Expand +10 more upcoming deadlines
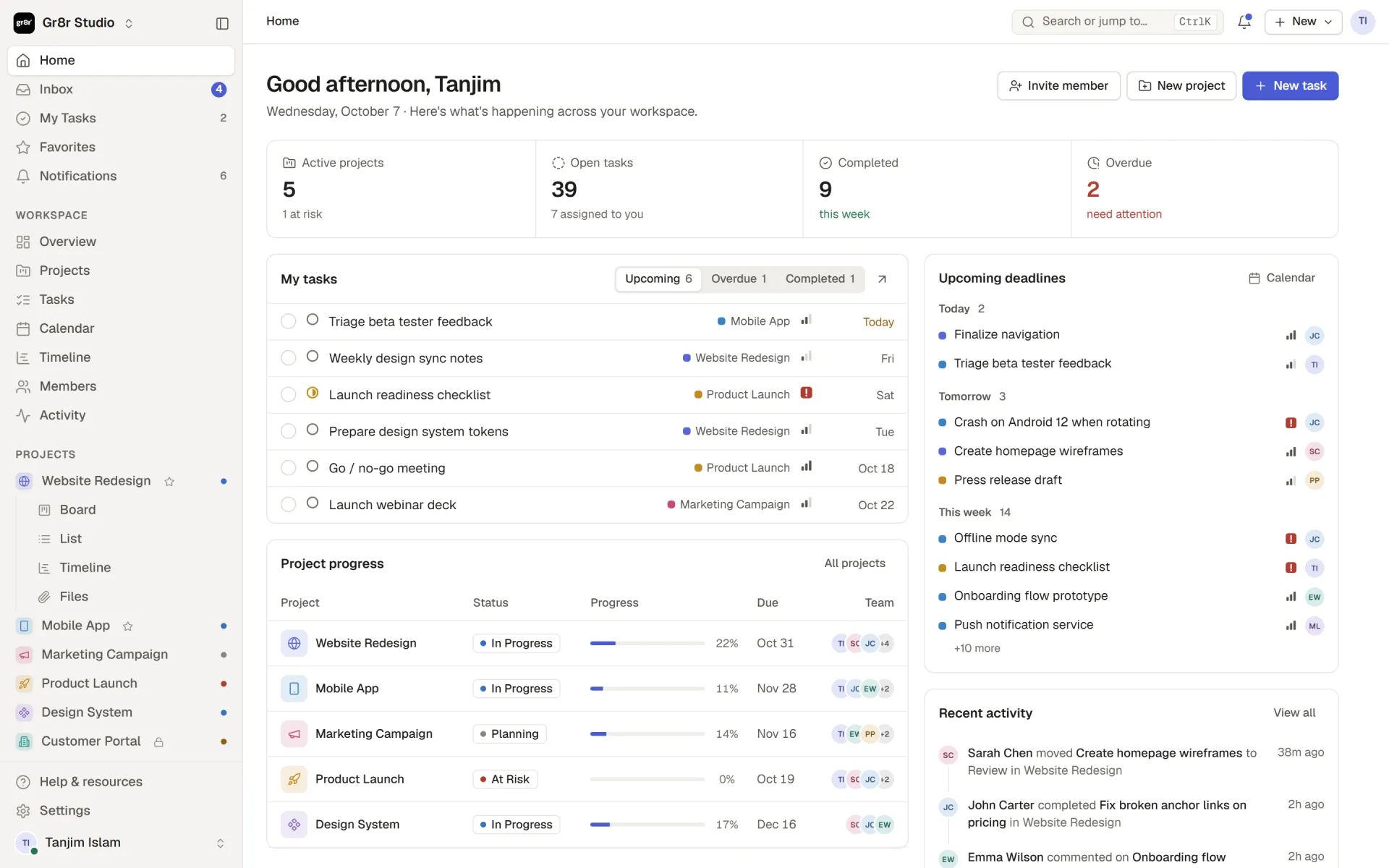The height and width of the screenshot is (868, 1389). tap(977, 649)
